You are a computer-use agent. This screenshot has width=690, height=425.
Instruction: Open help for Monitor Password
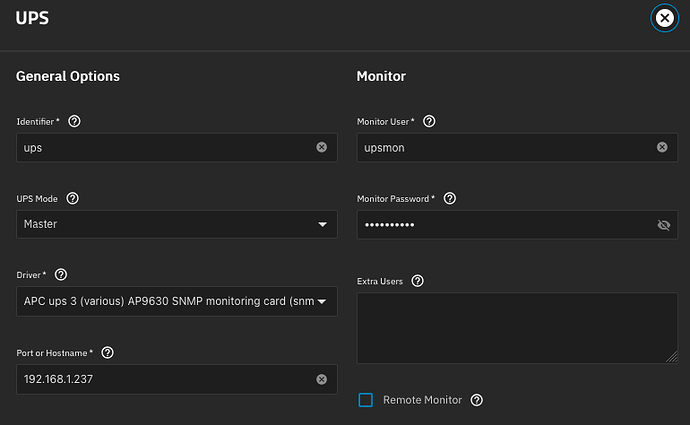(x=450, y=198)
